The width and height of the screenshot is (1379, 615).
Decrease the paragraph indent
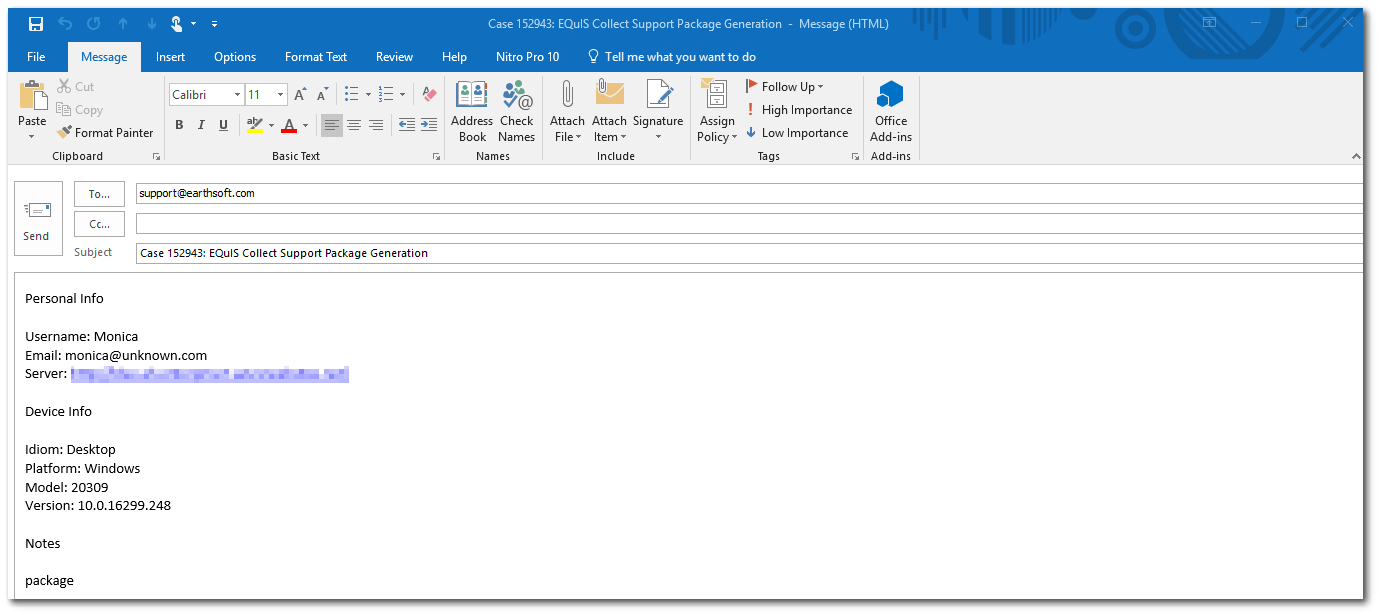tap(406, 125)
